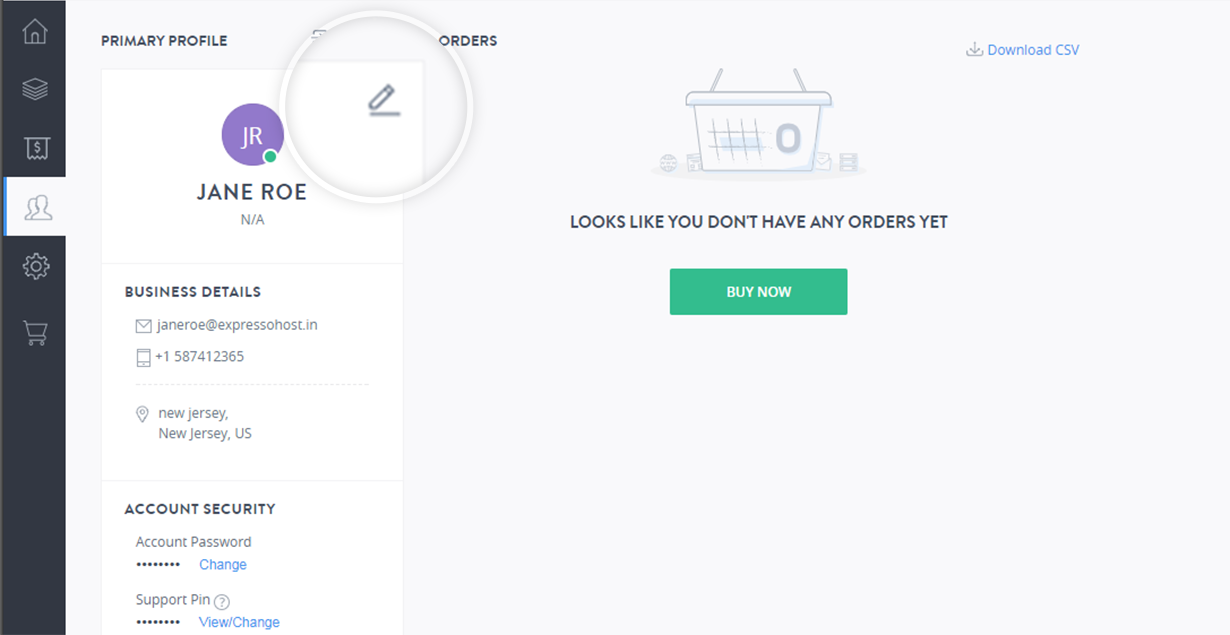
Task: Open View/Change for Support Pin
Action: [239, 622]
